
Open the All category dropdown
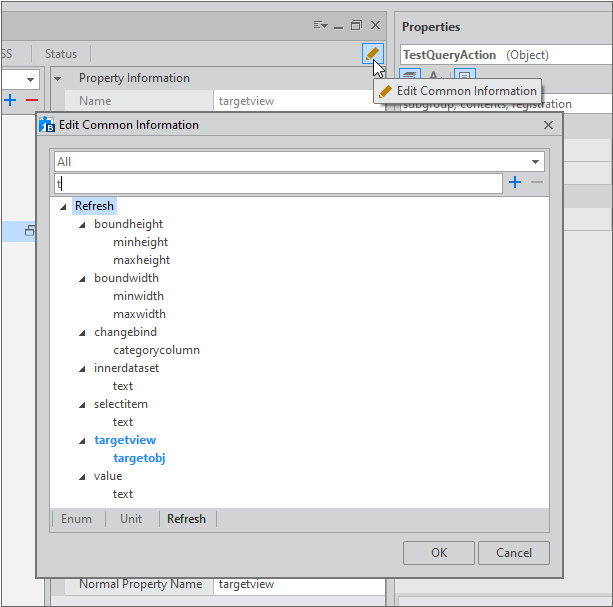point(536,162)
